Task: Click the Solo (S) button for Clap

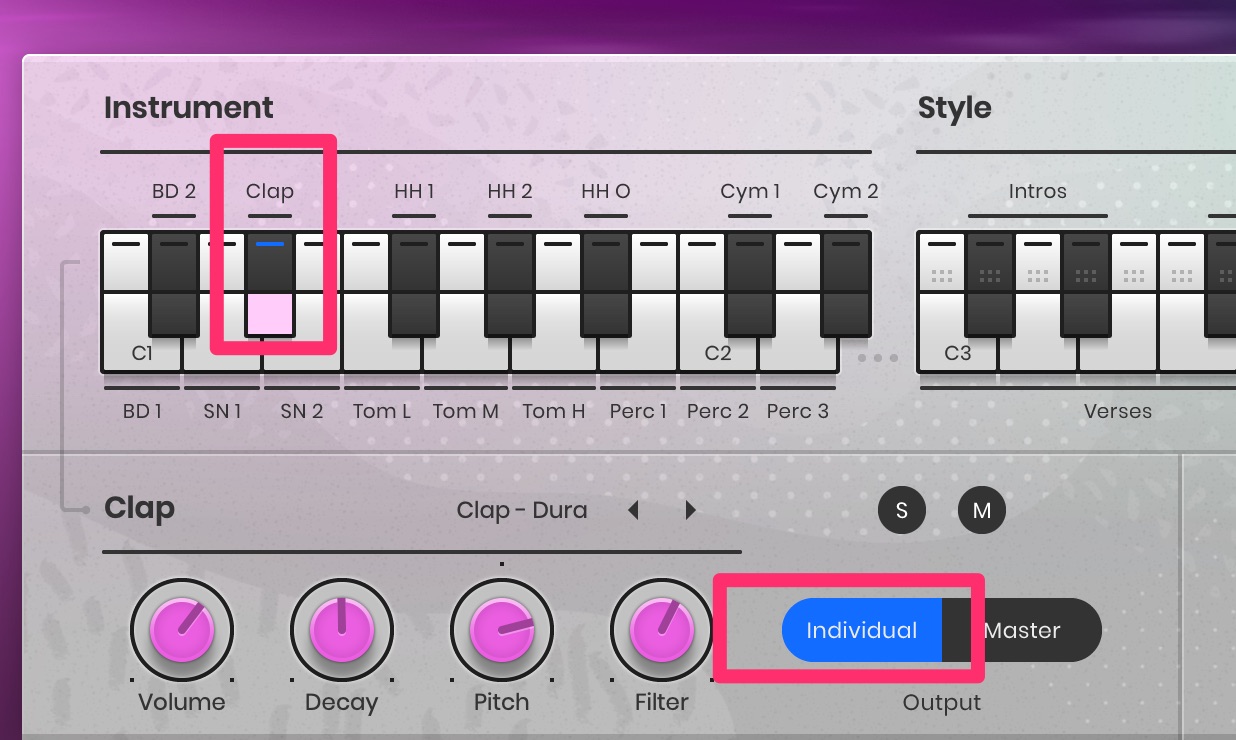Action: pos(901,511)
